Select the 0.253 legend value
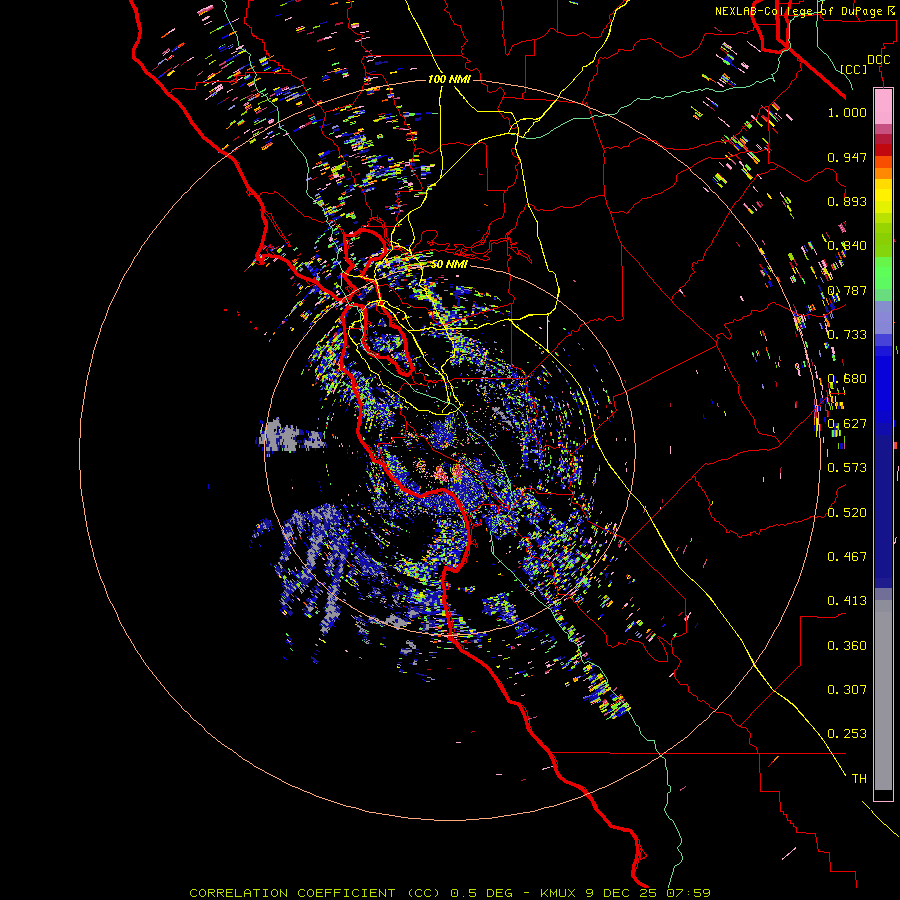 point(847,734)
